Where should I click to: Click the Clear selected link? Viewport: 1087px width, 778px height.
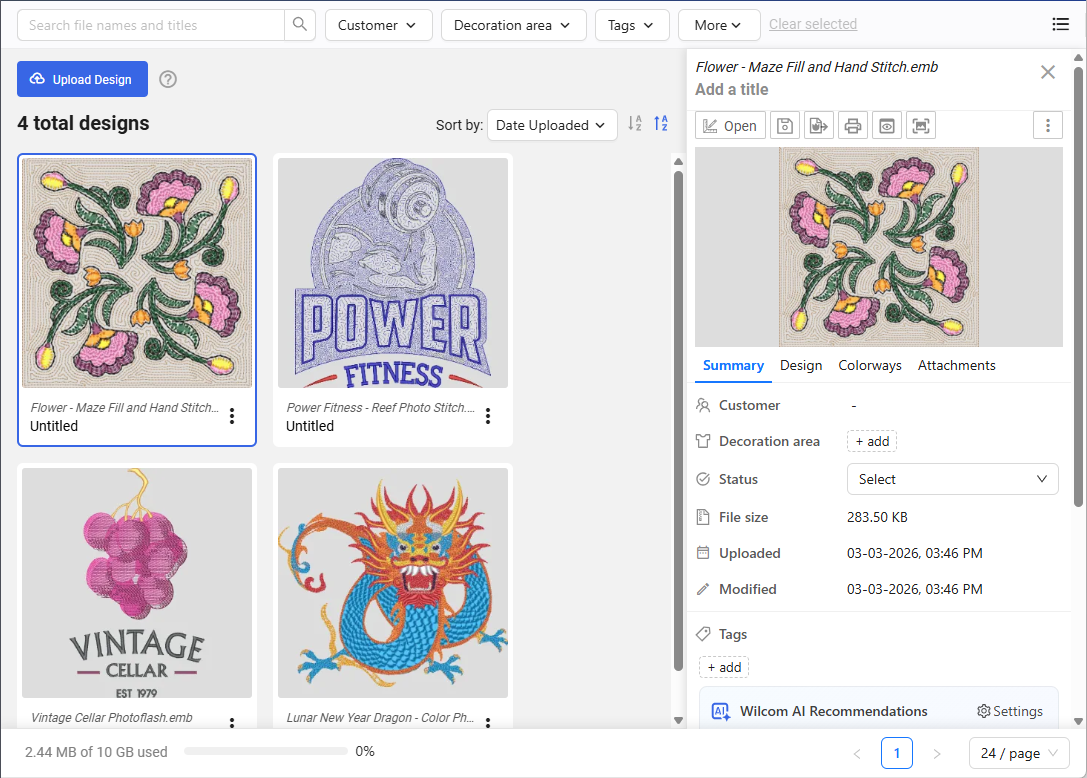tap(812, 24)
